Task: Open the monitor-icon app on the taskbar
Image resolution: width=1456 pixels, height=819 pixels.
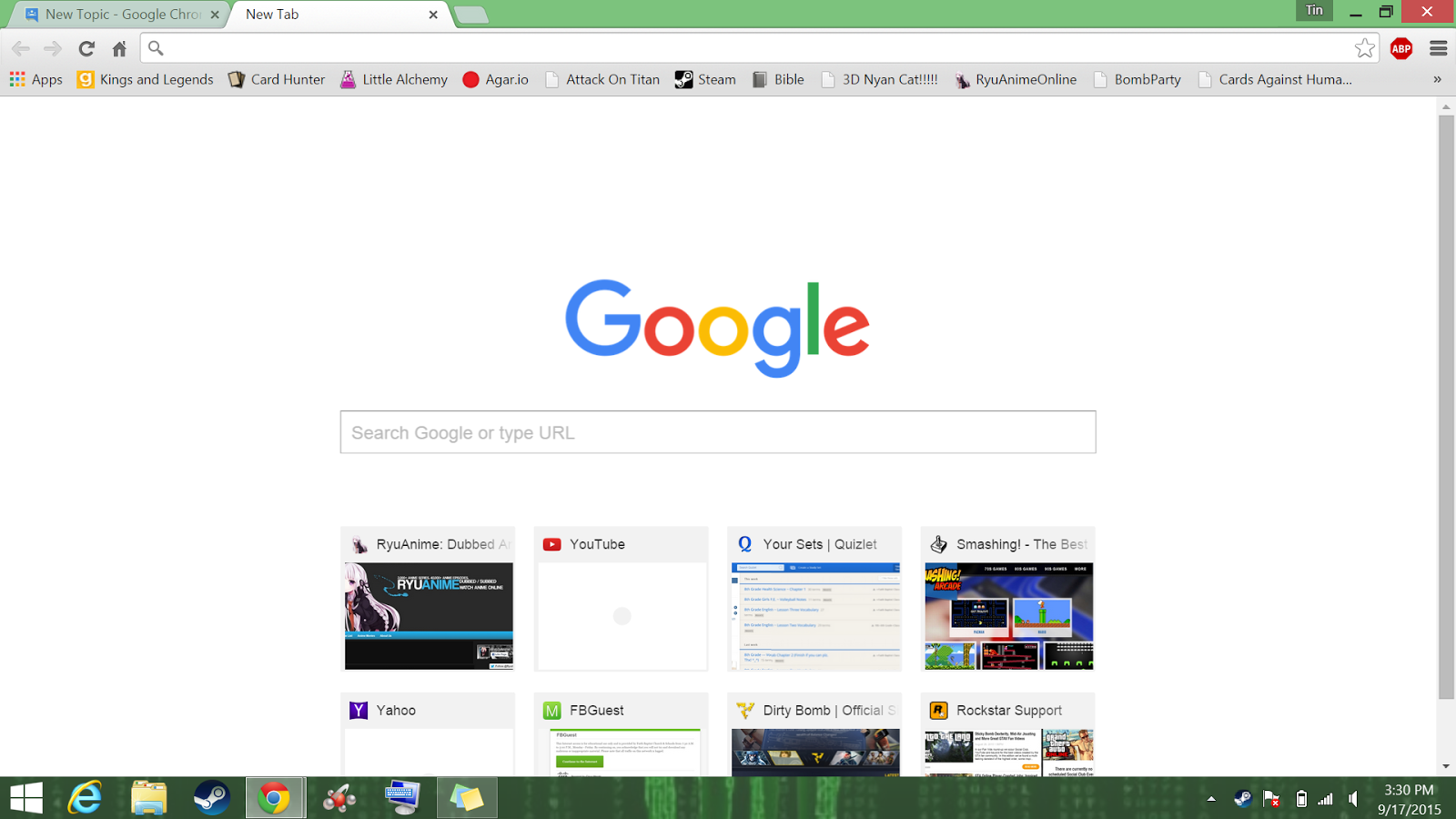Action: (402, 798)
